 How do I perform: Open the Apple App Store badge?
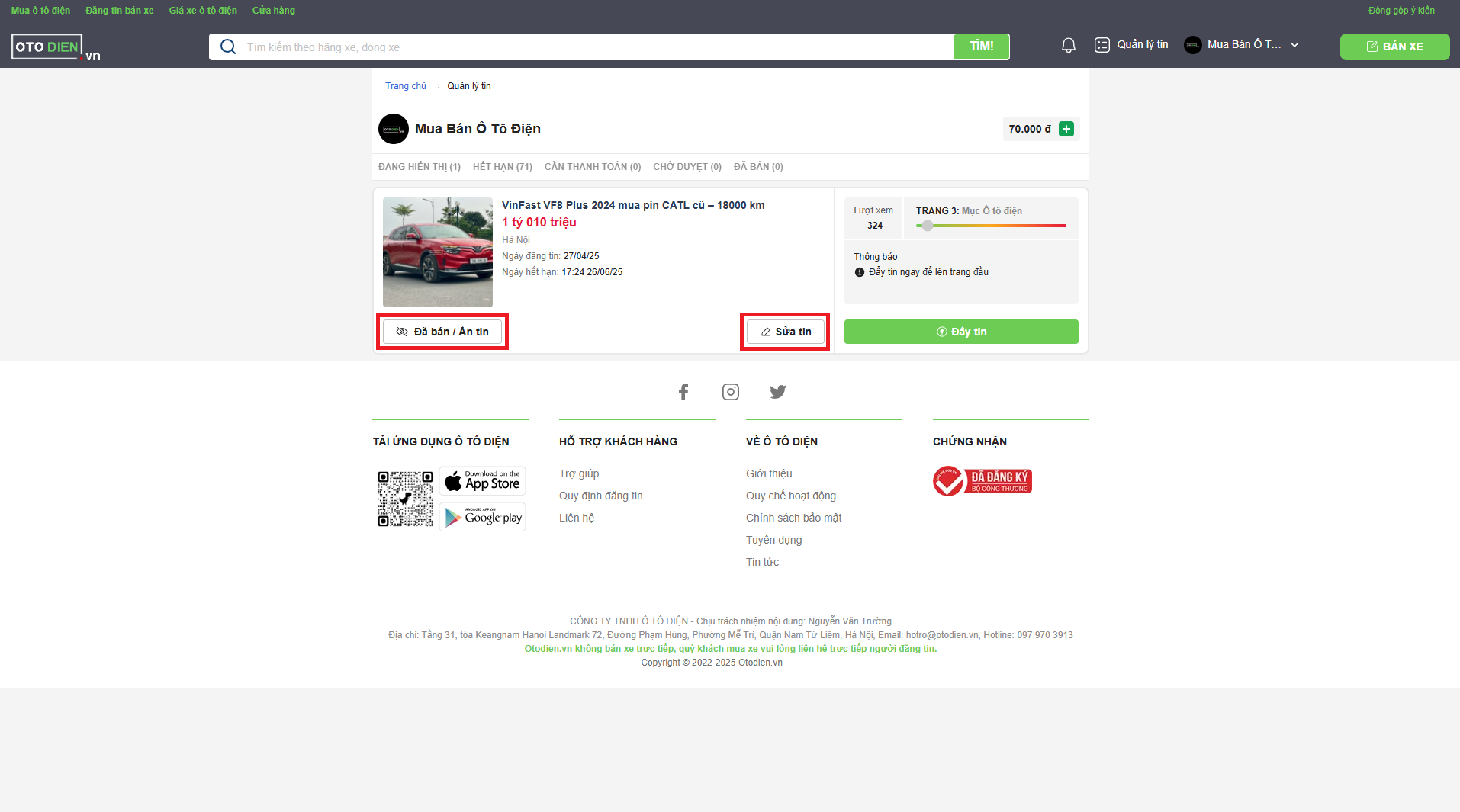(x=483, y=481)
